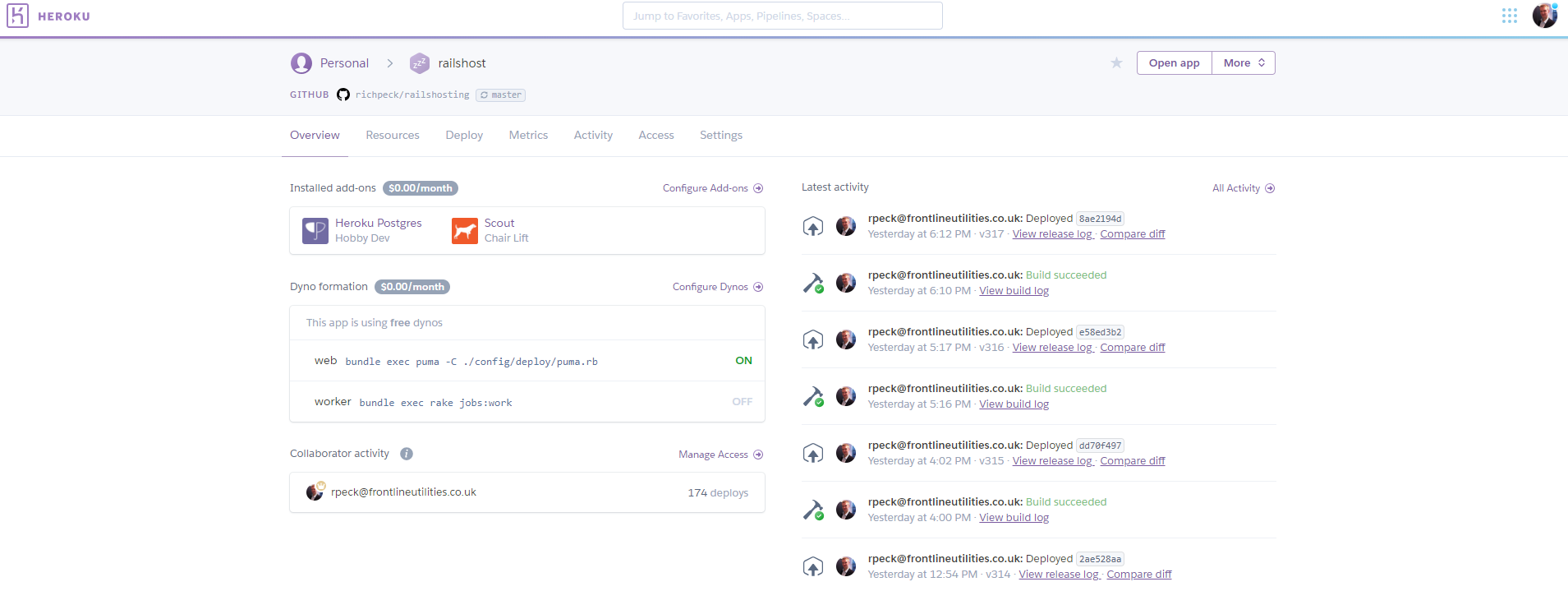This screenshot has width=1568, height=591.
Task: Click the deploy icon for release v317
Action: tap(813, 226)
